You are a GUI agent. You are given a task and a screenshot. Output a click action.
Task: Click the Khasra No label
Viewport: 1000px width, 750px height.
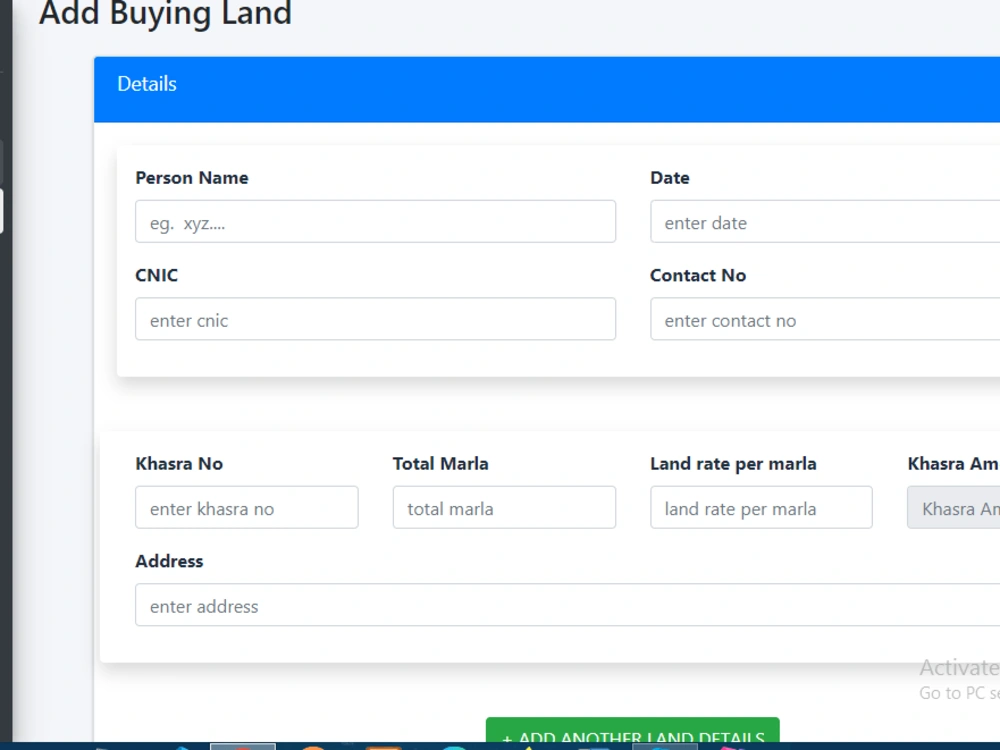coord(179,464)
